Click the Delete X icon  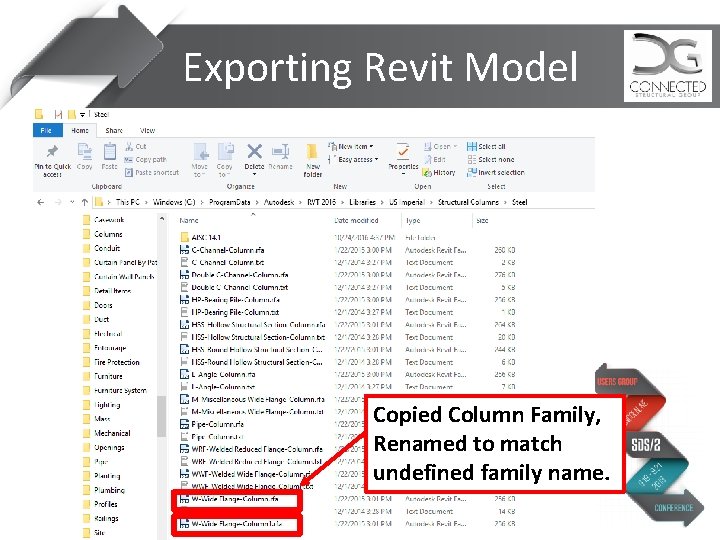coord(254,151)
